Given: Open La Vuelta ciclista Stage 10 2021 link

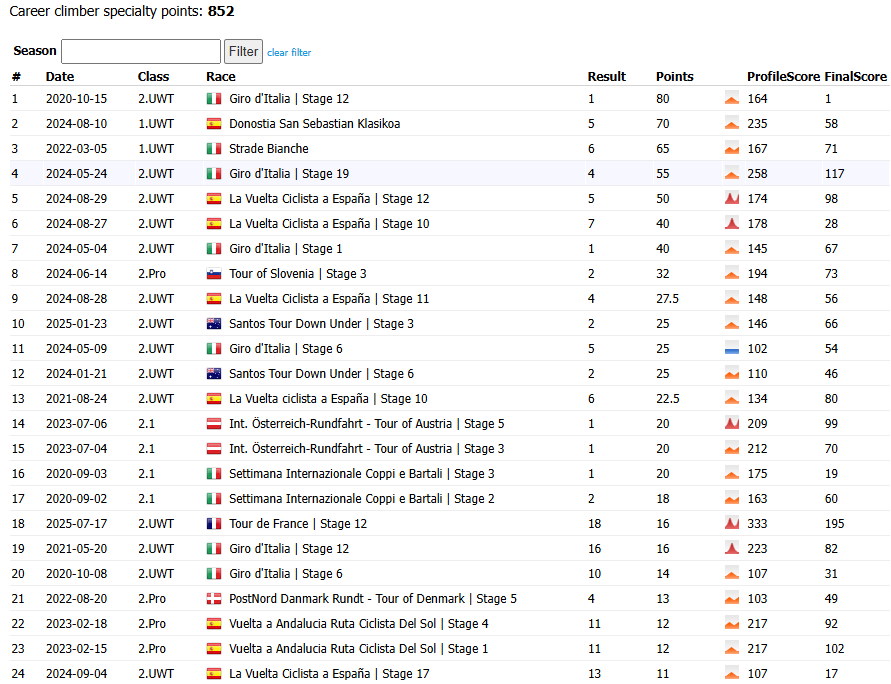Looking at the screenshot, I should tap(328, 399).
